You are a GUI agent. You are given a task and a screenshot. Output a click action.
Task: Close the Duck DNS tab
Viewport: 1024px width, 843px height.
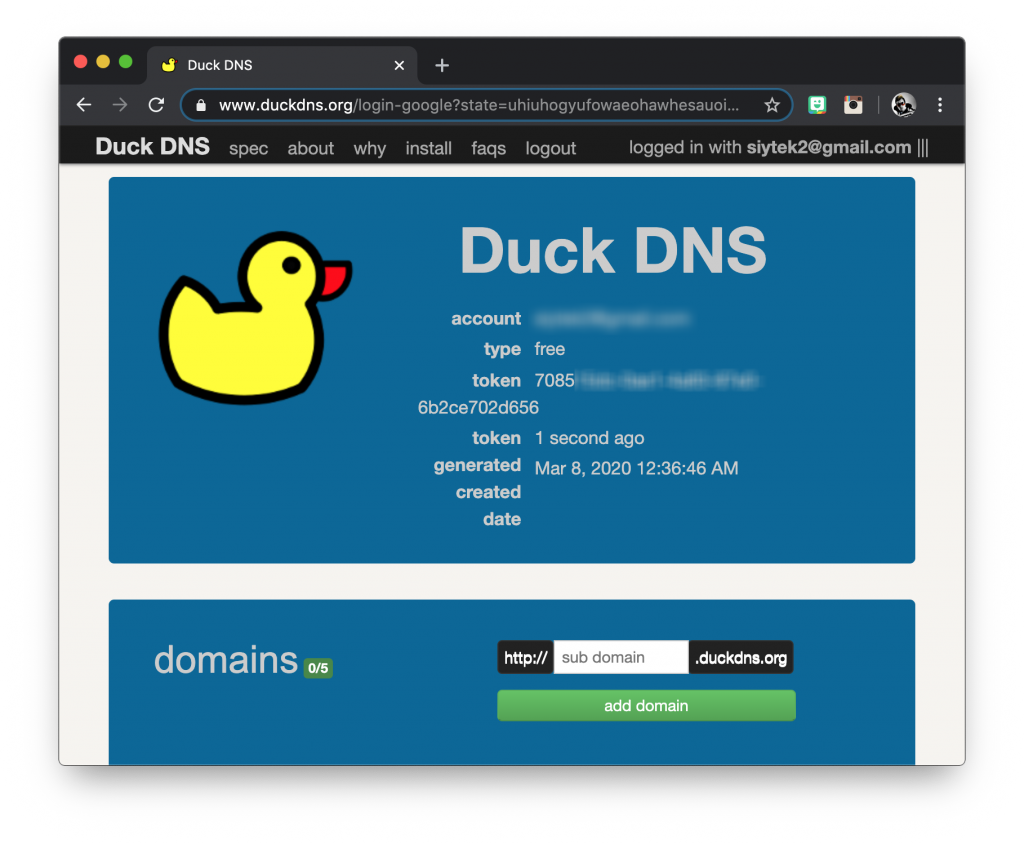[x=399, y=65]
